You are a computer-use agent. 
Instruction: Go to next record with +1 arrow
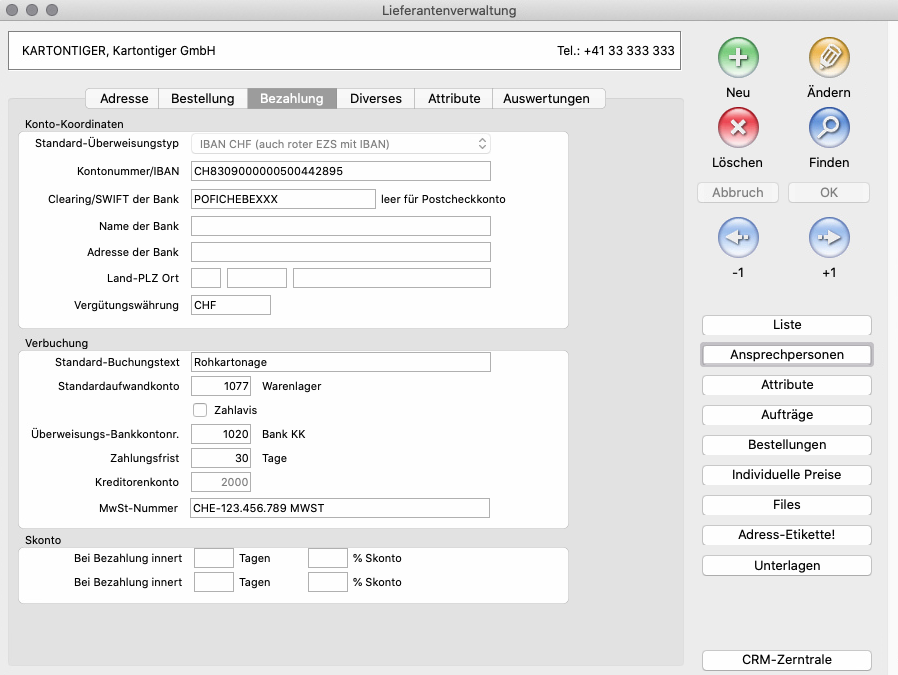click(829, 238)
